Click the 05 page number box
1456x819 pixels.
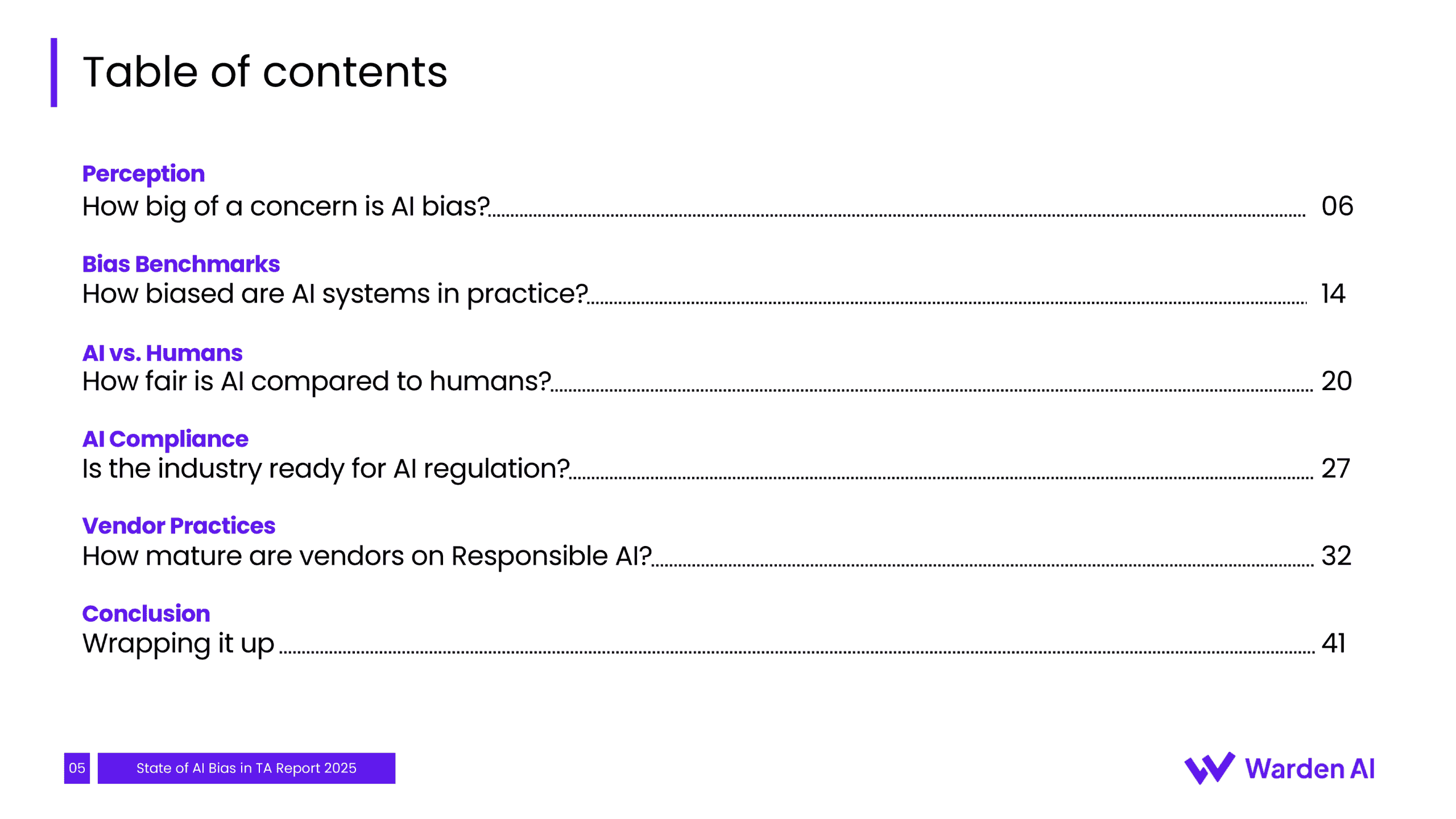[77, 768]
